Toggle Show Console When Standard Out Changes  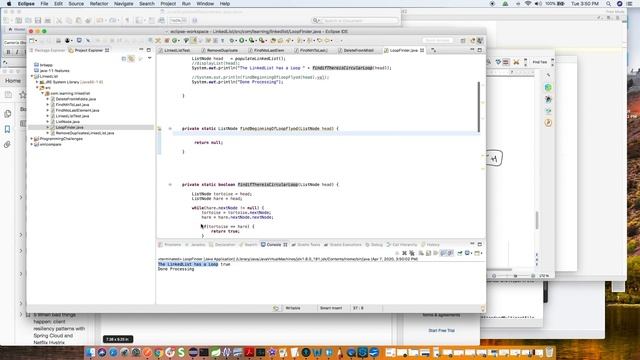point(443,253)
